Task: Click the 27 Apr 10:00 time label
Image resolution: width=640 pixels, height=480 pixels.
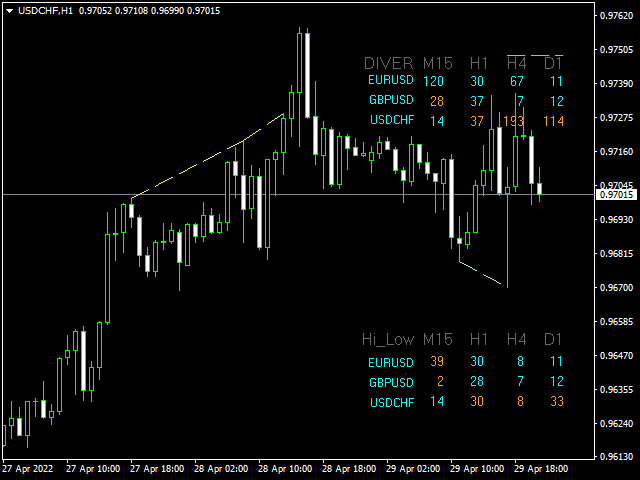Action: click(93, 469)
